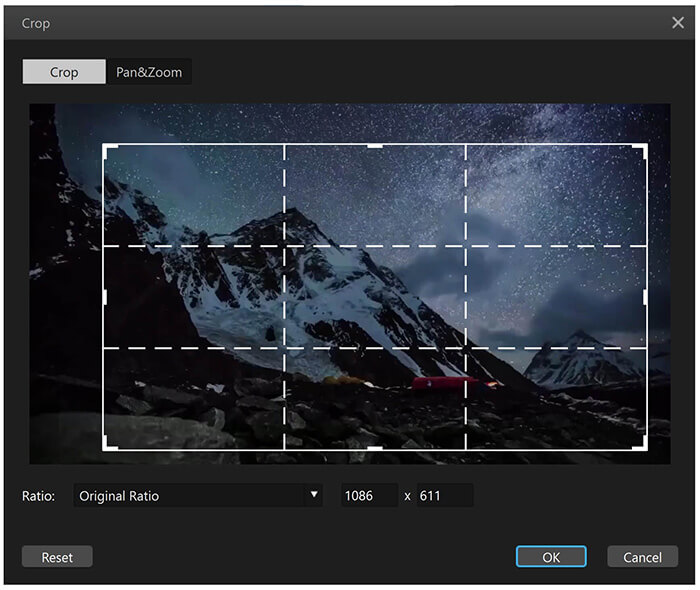The width and height of the screenshot is (700, 590).
Task: Click the left-edge middle crop handle
Action: [x=104, y=297]
